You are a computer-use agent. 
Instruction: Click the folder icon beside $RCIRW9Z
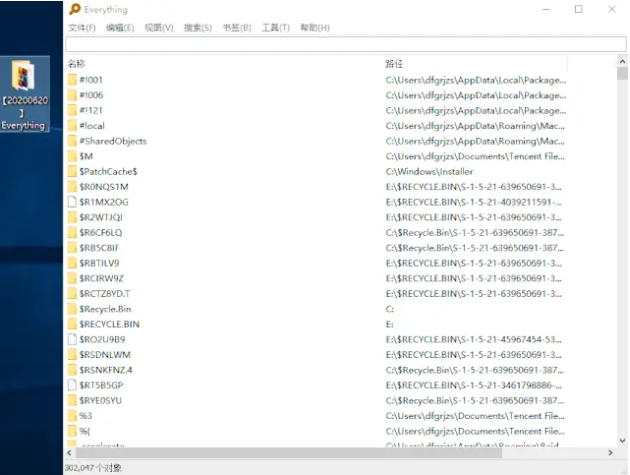(x=72, y=278)
